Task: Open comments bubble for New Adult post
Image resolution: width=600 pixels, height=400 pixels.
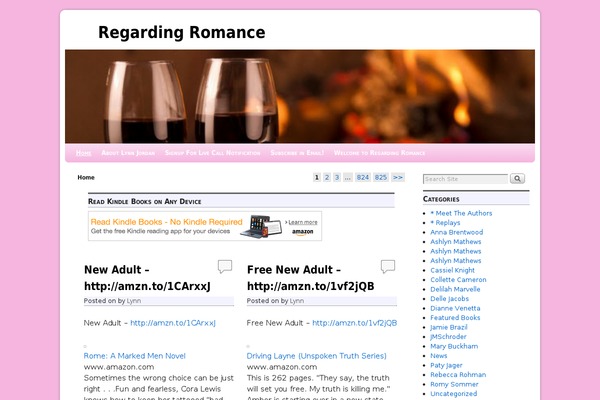Action: (x=225, y=266)
